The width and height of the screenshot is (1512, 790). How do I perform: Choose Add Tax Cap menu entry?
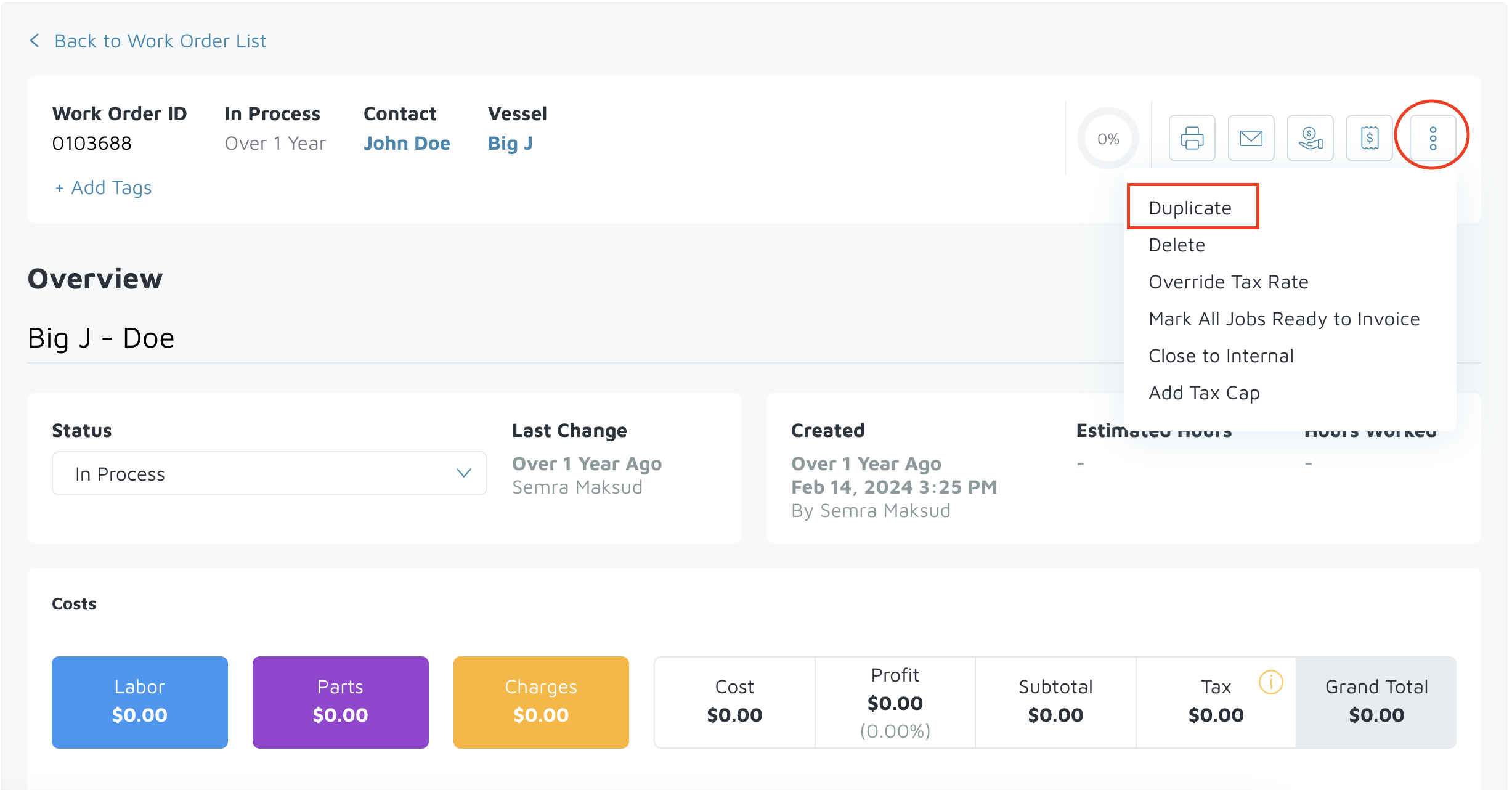[1204, 393]
